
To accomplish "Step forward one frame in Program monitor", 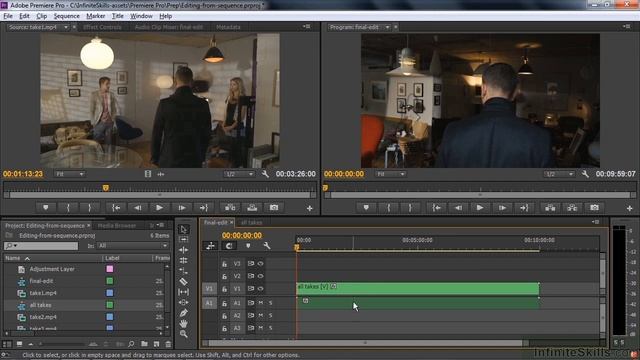I will click(x=502, y=208).
